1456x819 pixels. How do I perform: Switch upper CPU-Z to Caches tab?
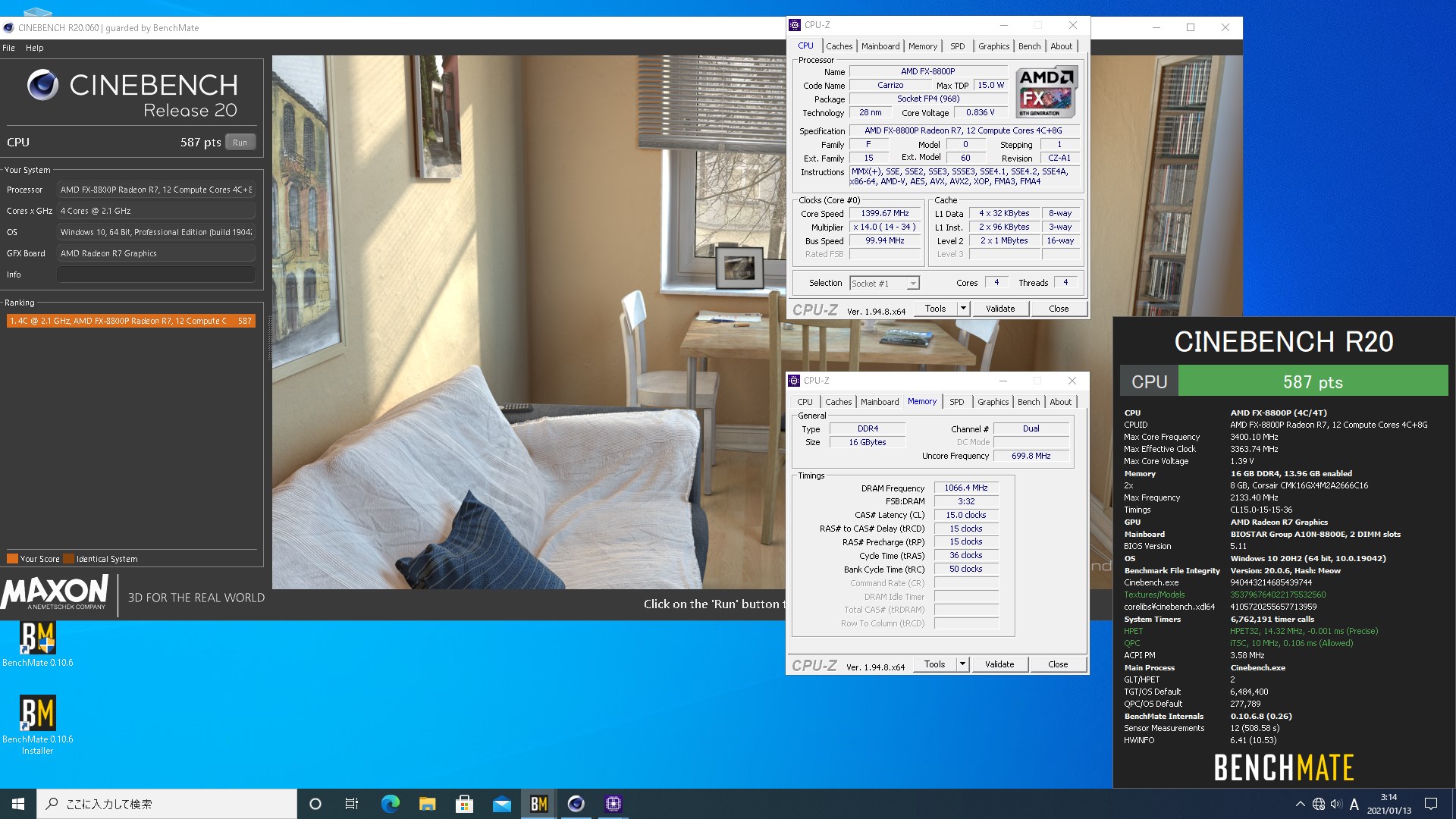click(x=839, y=46)
